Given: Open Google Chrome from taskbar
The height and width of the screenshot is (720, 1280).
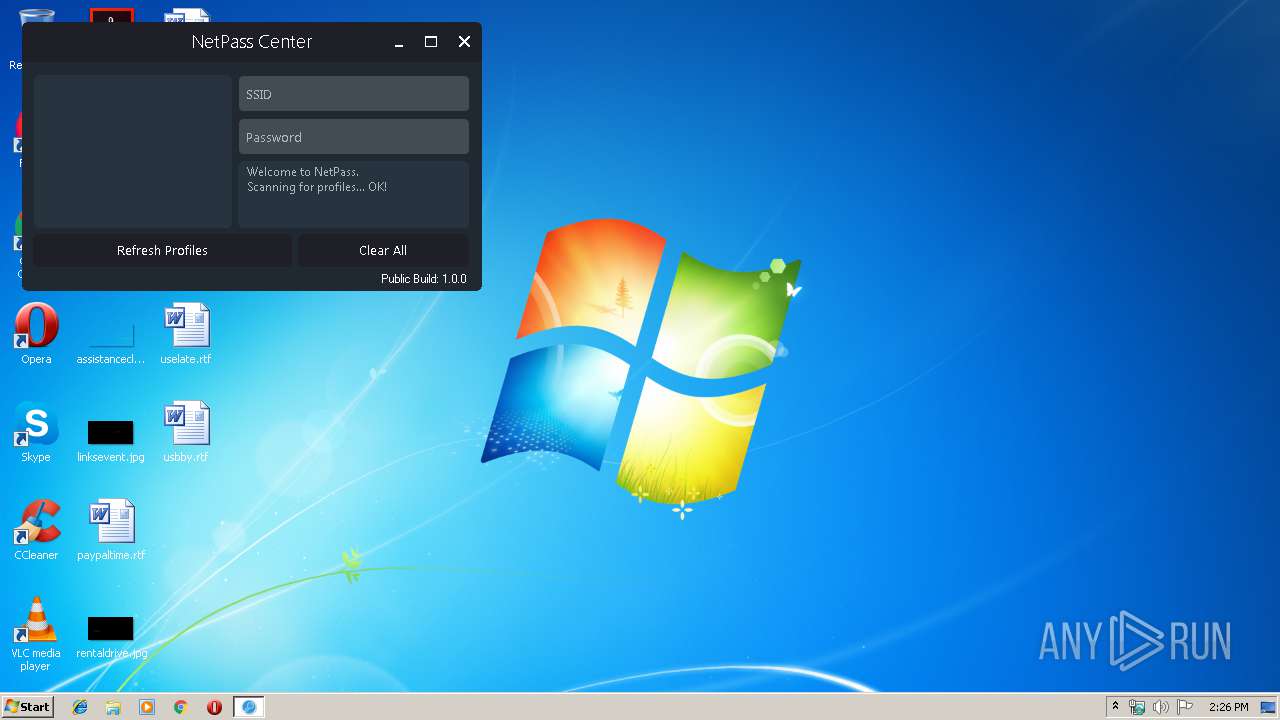Looking at the screenshot, I should (x=181, y=707).
